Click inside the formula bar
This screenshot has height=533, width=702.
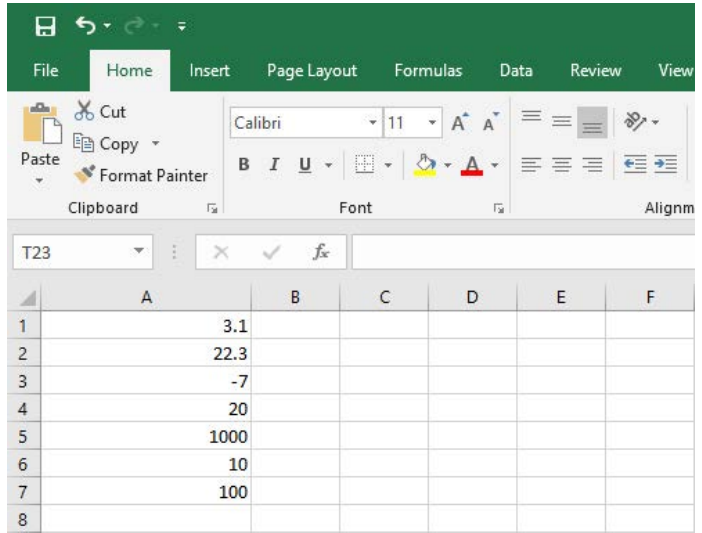click(x=523, y=252)
